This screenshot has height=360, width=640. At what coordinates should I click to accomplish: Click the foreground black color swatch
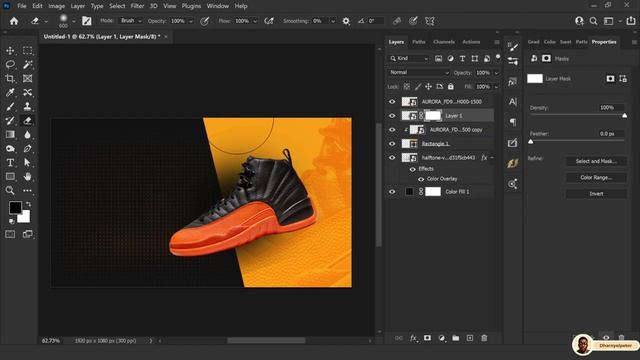tap(15, 207)
